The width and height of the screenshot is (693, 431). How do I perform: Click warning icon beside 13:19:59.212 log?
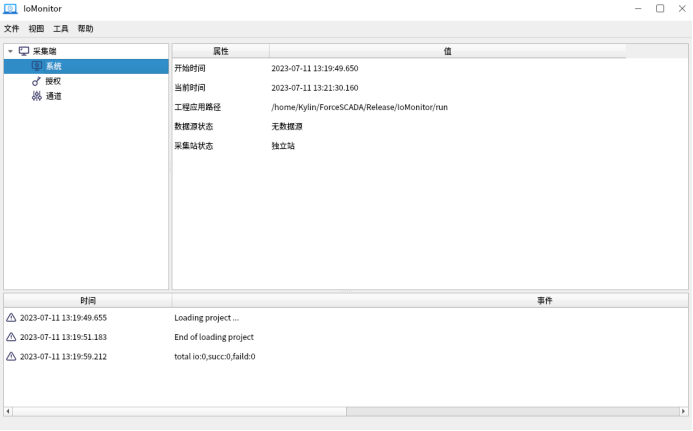pyautogui.click(x=11, y=356)
